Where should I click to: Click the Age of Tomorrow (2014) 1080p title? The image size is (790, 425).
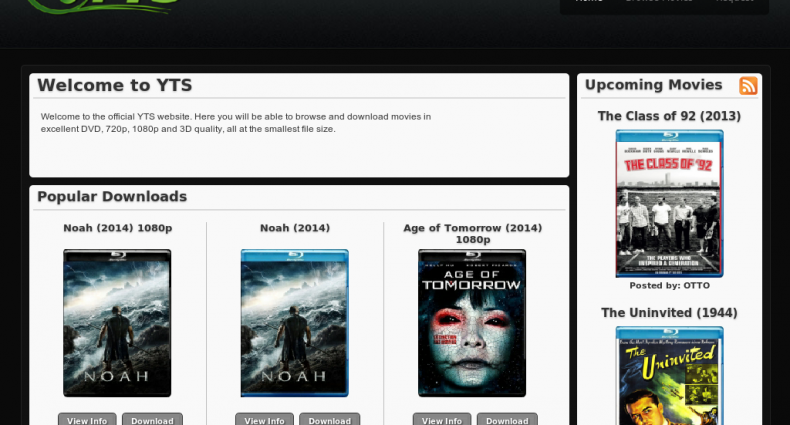click(x=472, y=233)
